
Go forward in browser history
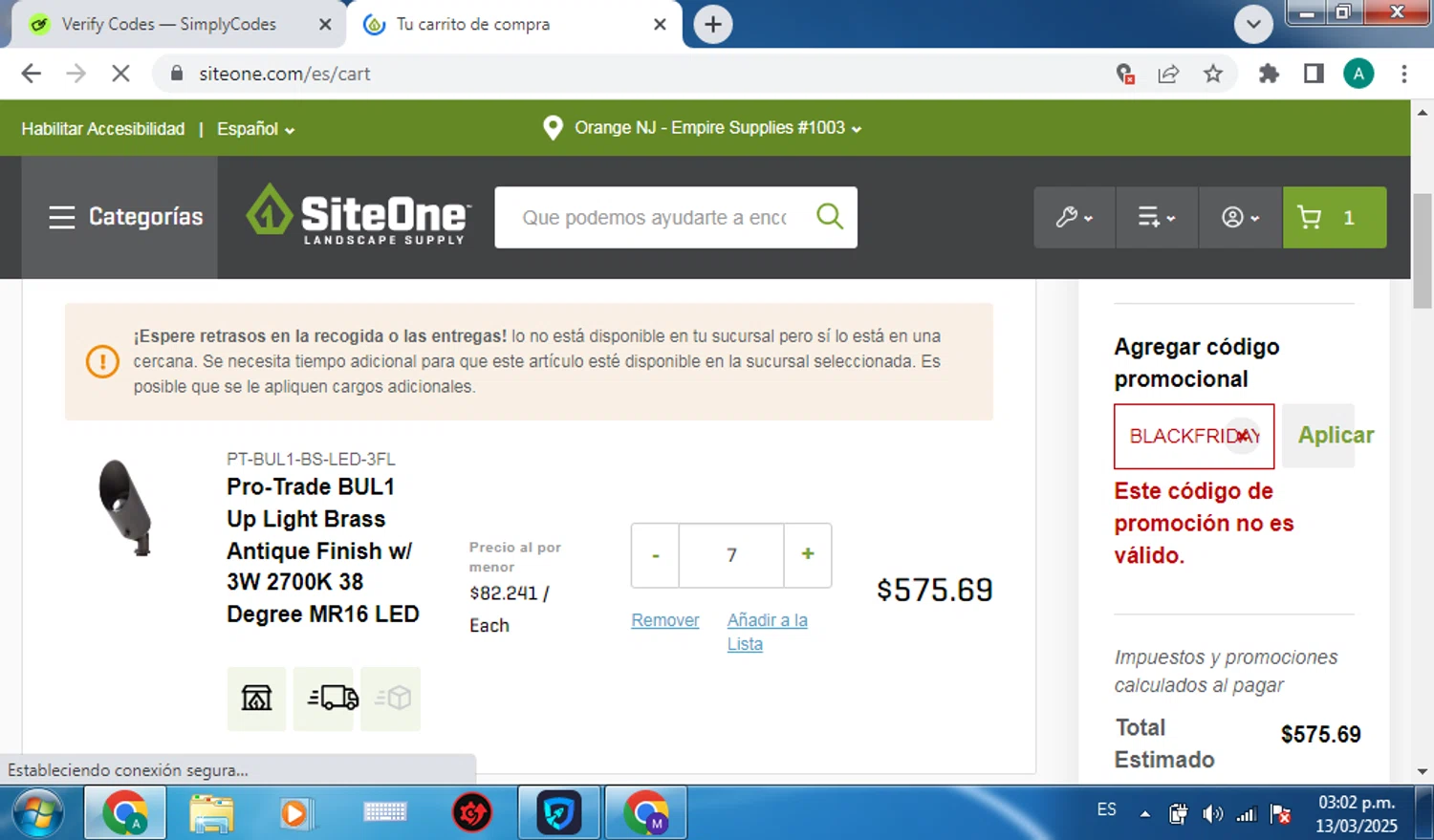(76, 74)
